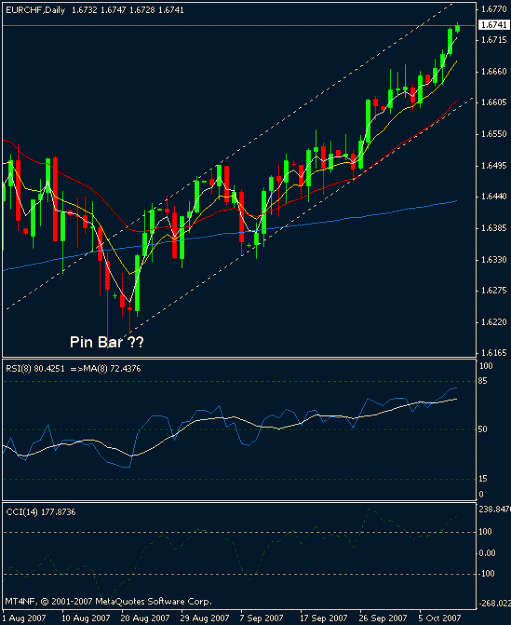Click the CCI scale value 0.00
Image resolution: width=511 pixels, height=625 pixels.
pyautogui.click(x=487, y=553)
